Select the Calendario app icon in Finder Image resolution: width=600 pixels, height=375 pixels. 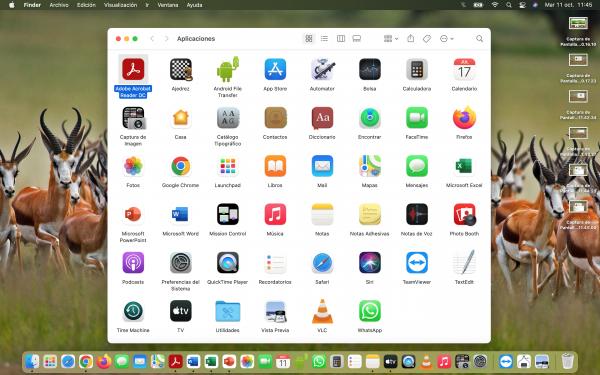(464, 69)
